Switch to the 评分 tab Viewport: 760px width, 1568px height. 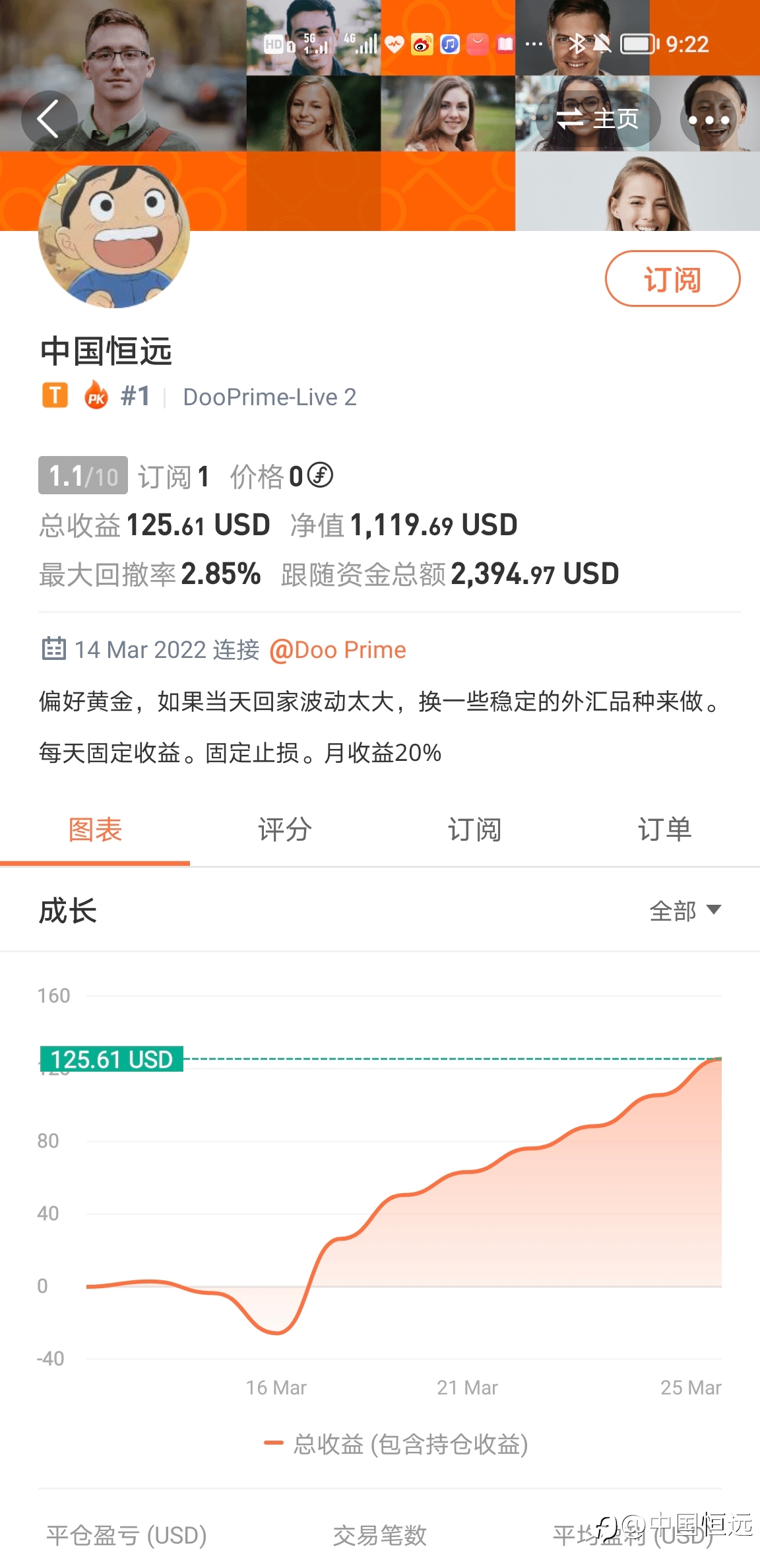pyautogui.click(x=285, y=830)
